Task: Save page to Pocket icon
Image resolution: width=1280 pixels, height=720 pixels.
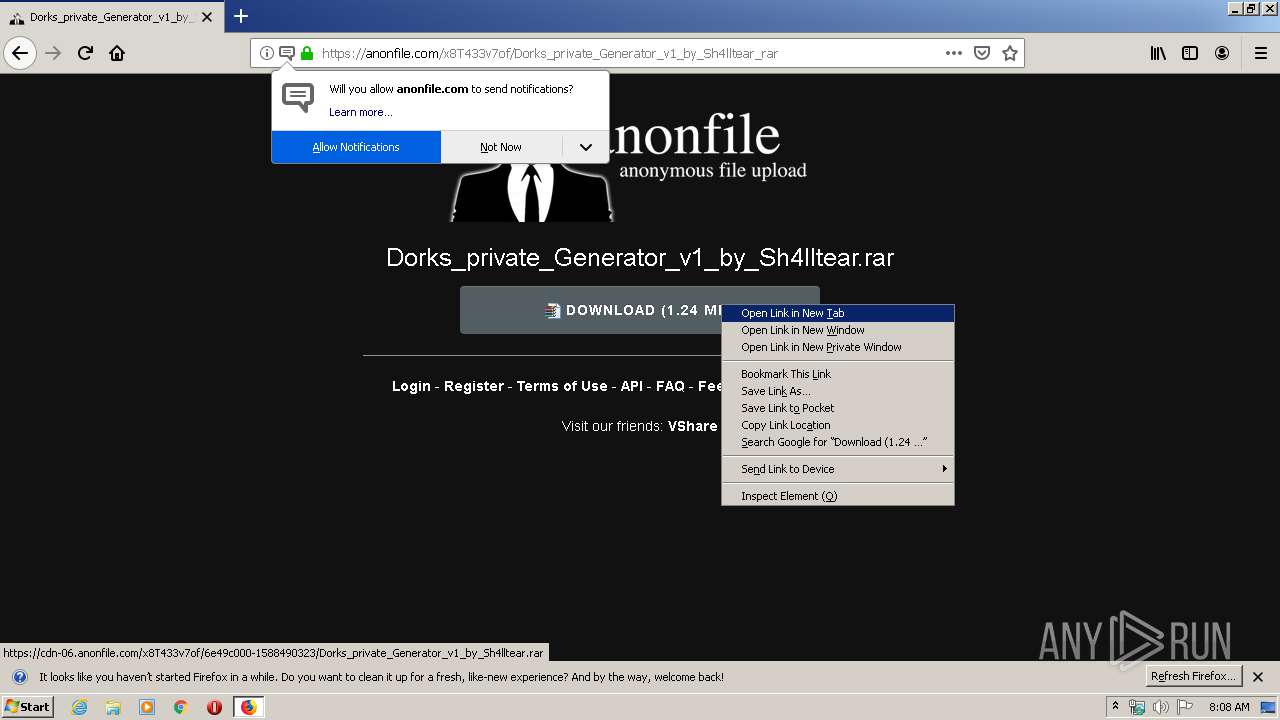Action: (982, 53)
